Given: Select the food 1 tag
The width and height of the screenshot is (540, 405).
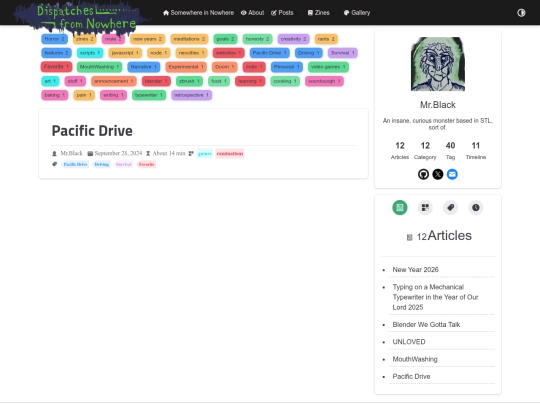Looking at the screenshot, I should [219, 81].
